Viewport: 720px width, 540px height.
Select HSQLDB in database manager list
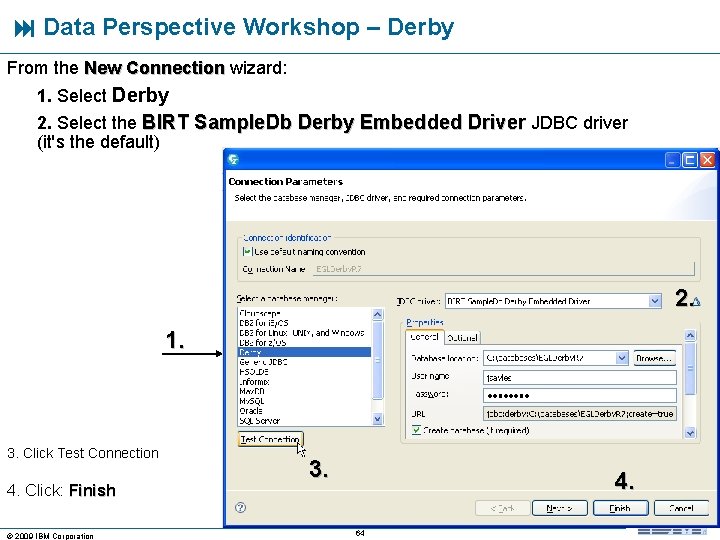coord(304,371)
